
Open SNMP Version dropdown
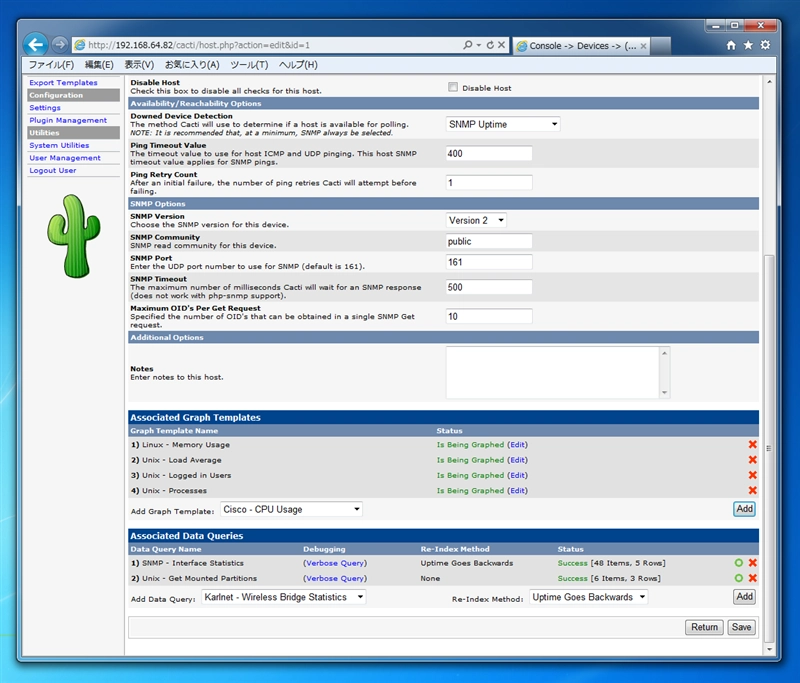476,220
